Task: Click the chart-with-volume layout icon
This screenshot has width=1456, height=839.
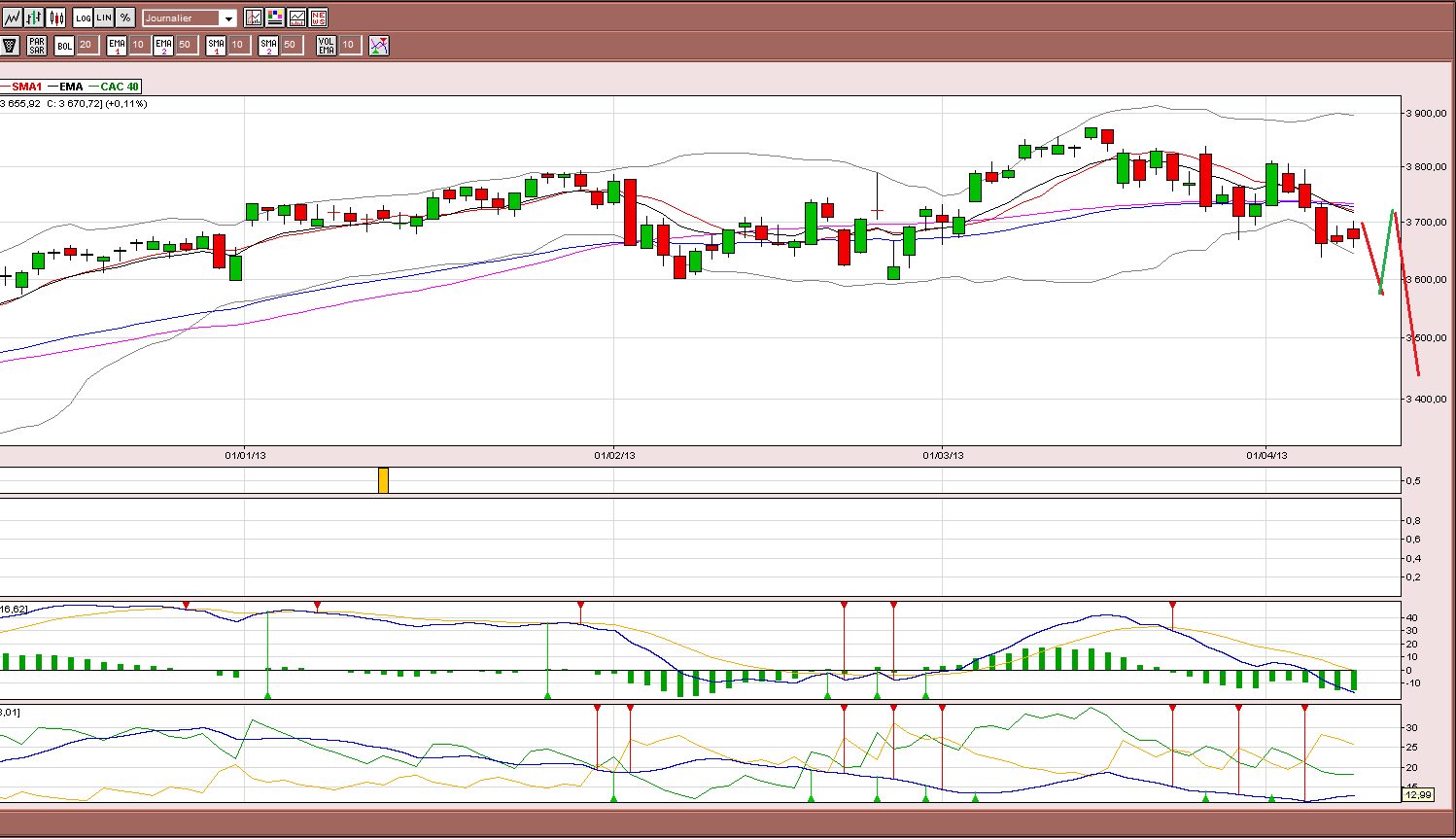Action: pos(296,17)
